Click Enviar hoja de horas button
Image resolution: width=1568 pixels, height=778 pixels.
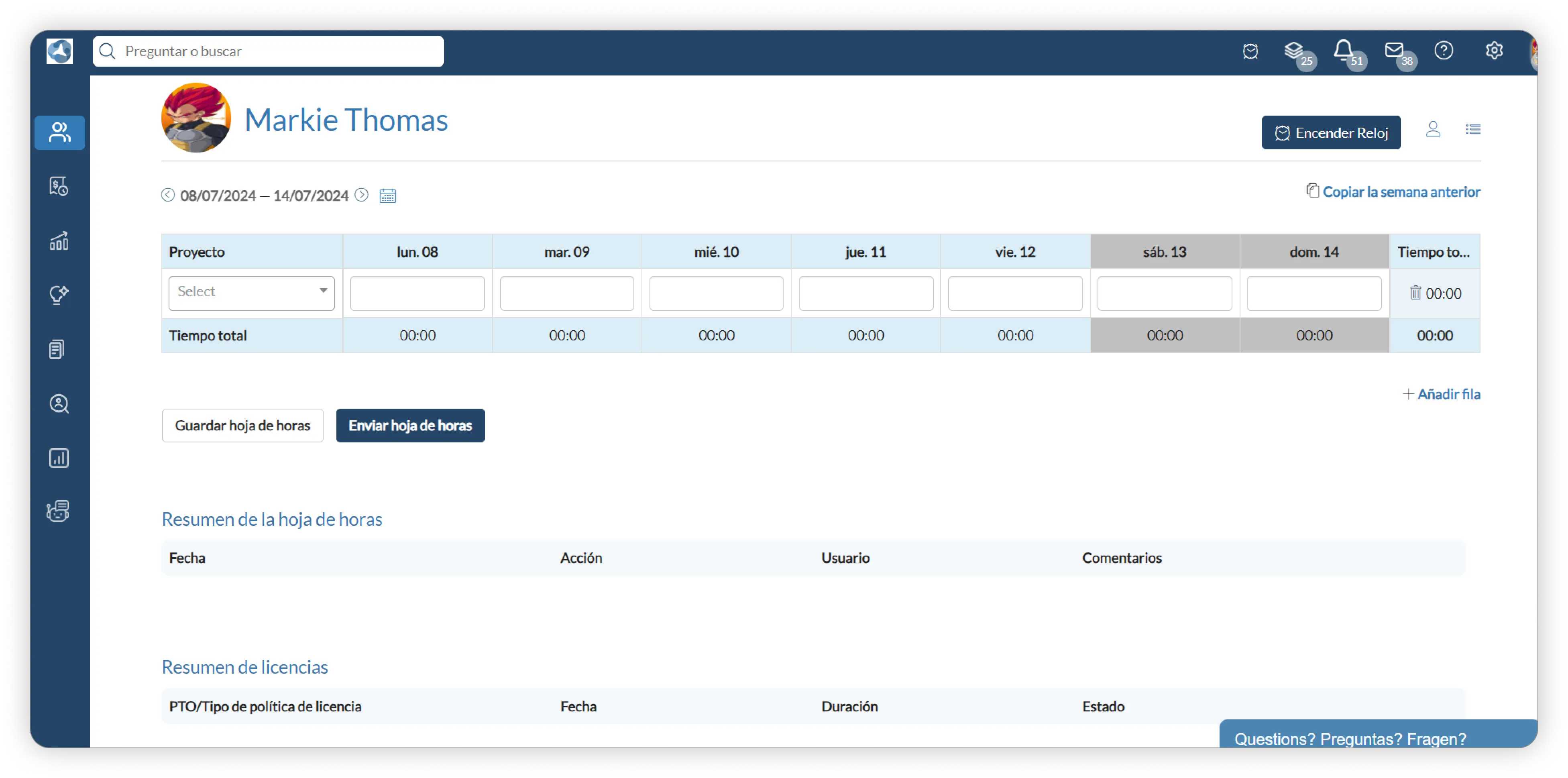[x=410, y=426]
